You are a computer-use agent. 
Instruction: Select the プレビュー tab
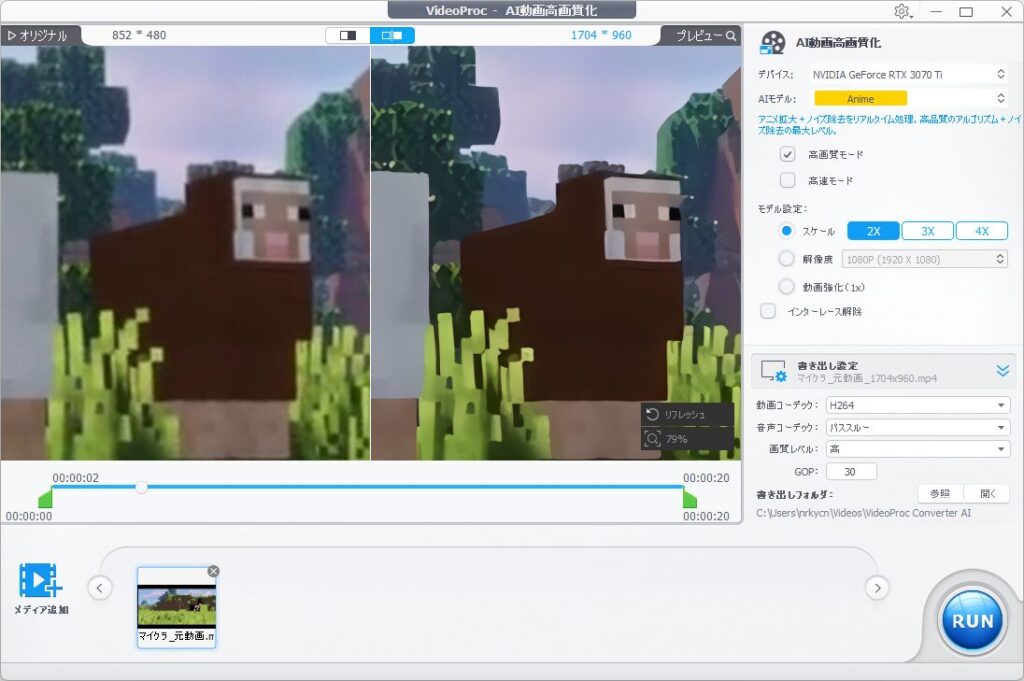click(701, 36)
